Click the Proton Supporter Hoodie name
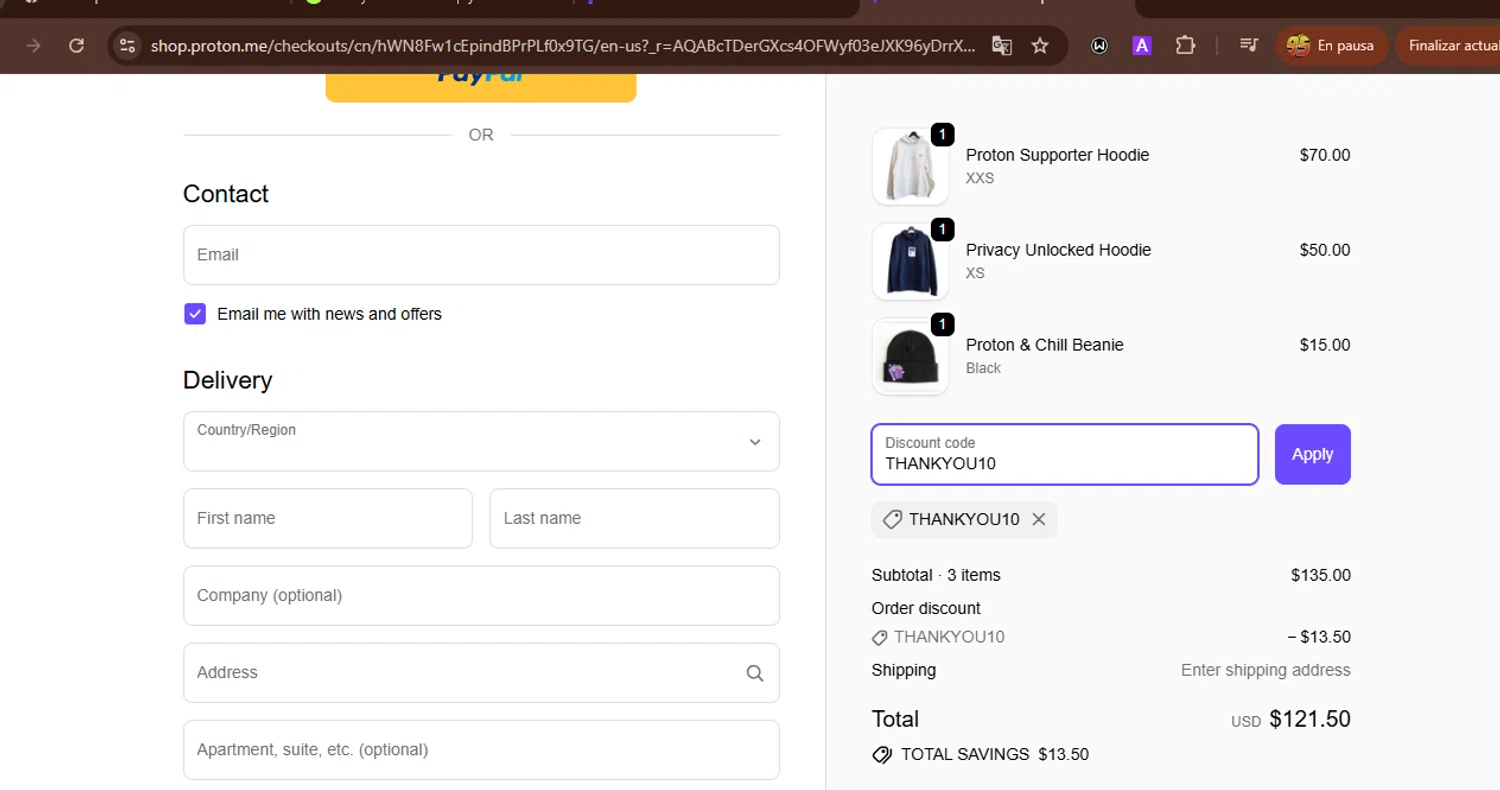 [x=1057, y=155]
